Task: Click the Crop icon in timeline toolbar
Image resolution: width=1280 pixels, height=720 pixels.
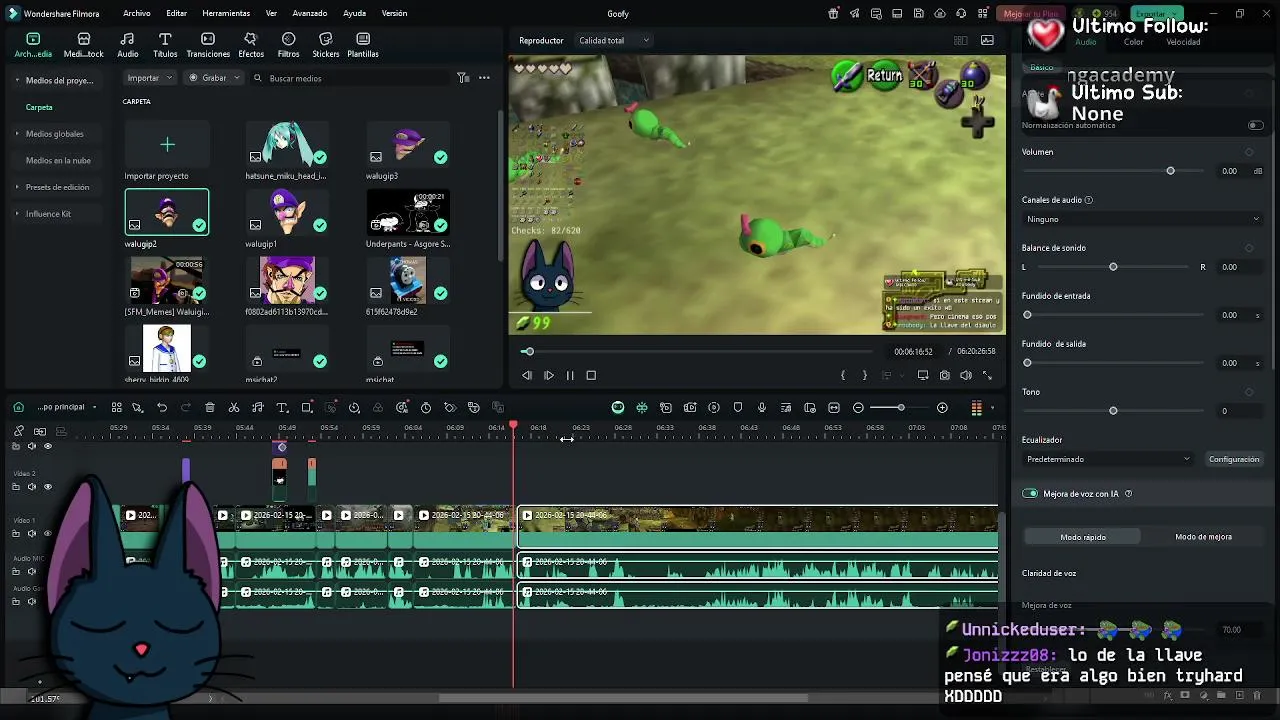Action: (x=307, y=408)
